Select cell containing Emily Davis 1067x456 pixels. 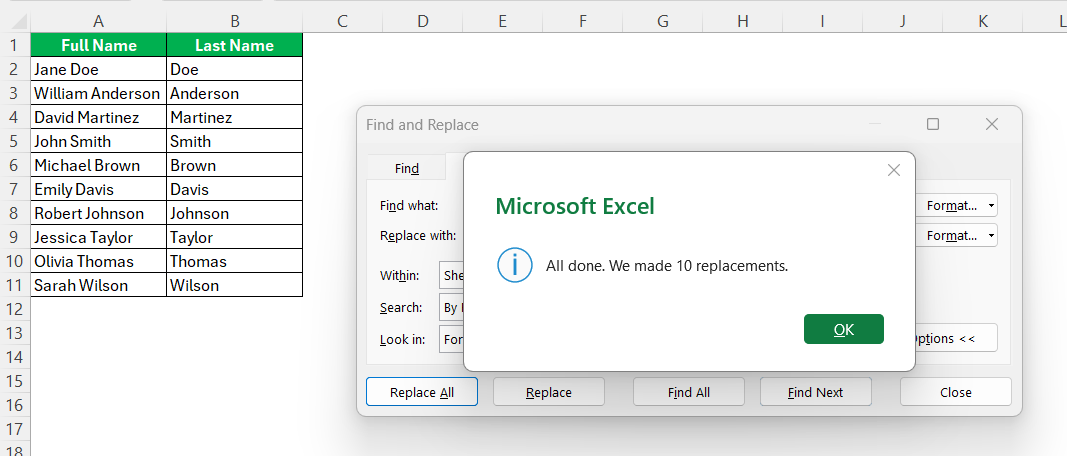(x=99, y=189)
